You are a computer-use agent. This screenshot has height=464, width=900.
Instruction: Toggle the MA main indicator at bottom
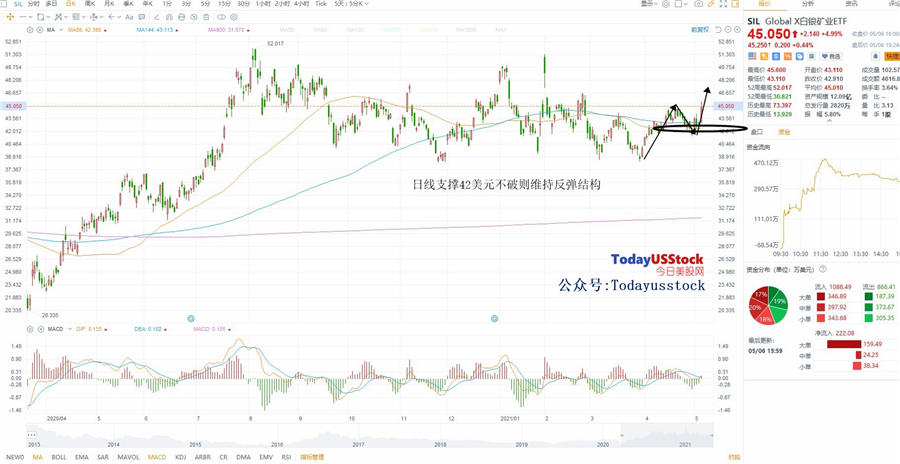(38, 457)
